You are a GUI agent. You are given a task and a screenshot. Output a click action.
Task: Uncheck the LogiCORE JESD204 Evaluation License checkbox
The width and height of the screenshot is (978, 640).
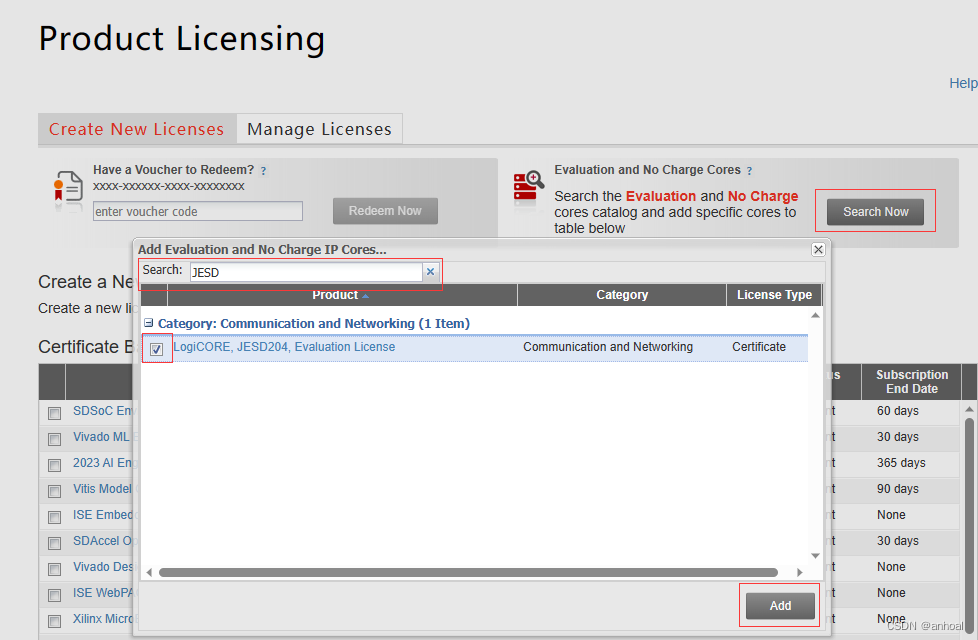point(157,349)
